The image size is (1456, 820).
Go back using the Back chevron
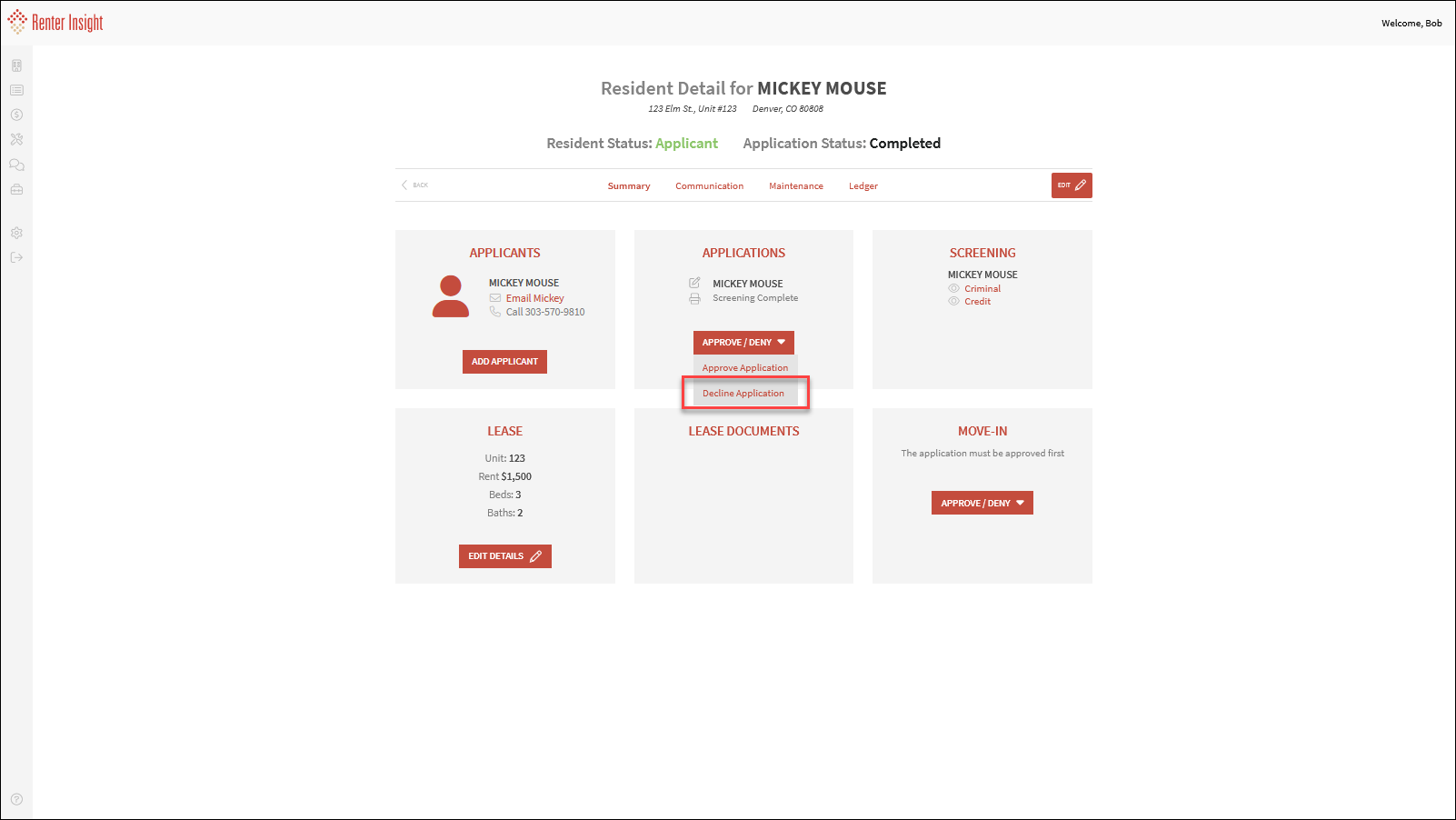point(414,185)
